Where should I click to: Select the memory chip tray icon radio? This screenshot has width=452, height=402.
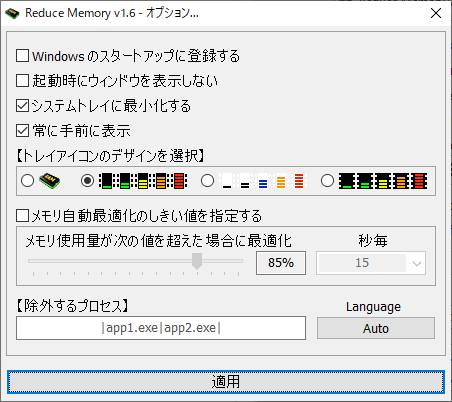pyautogui.click(x=27, y=181)
